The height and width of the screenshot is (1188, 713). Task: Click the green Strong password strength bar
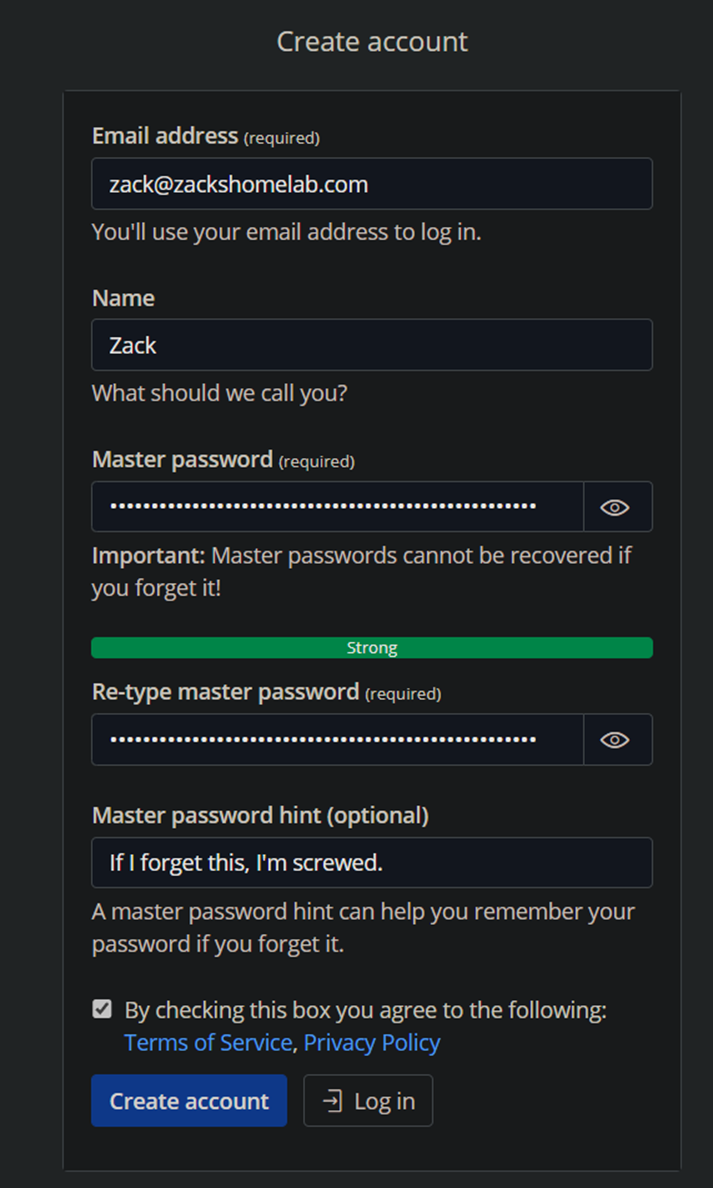pyautogui.click(x=371, y=648)
